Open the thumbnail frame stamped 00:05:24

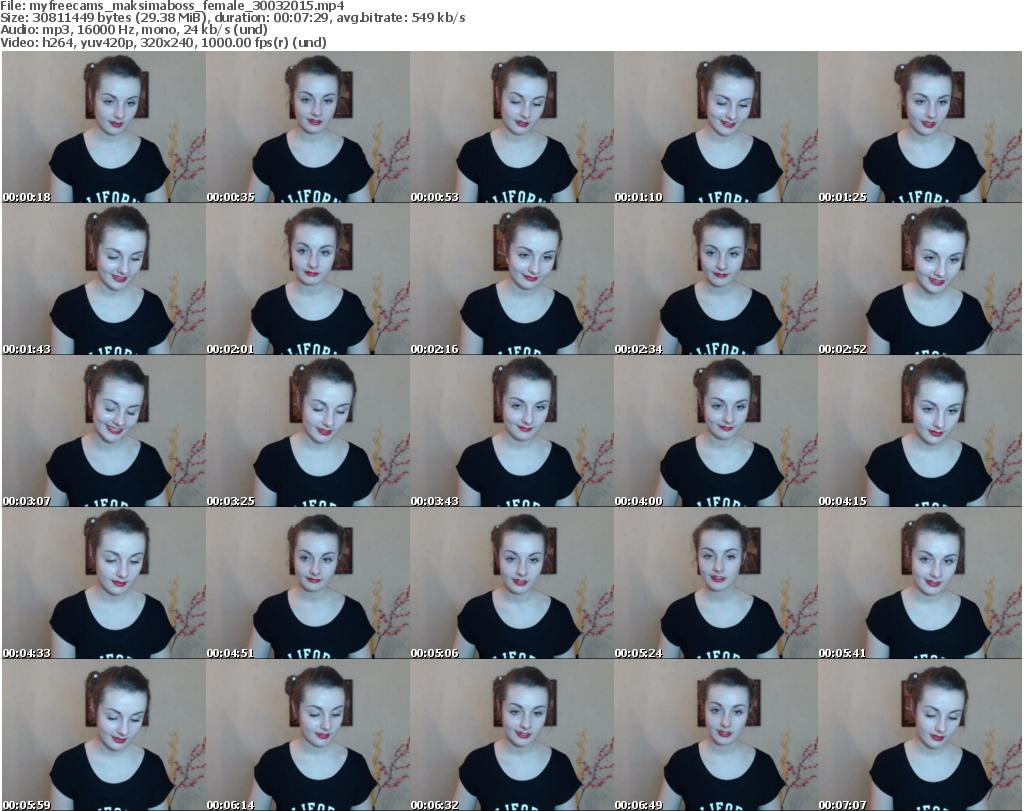pyautogui.click(x=716, y=583)
